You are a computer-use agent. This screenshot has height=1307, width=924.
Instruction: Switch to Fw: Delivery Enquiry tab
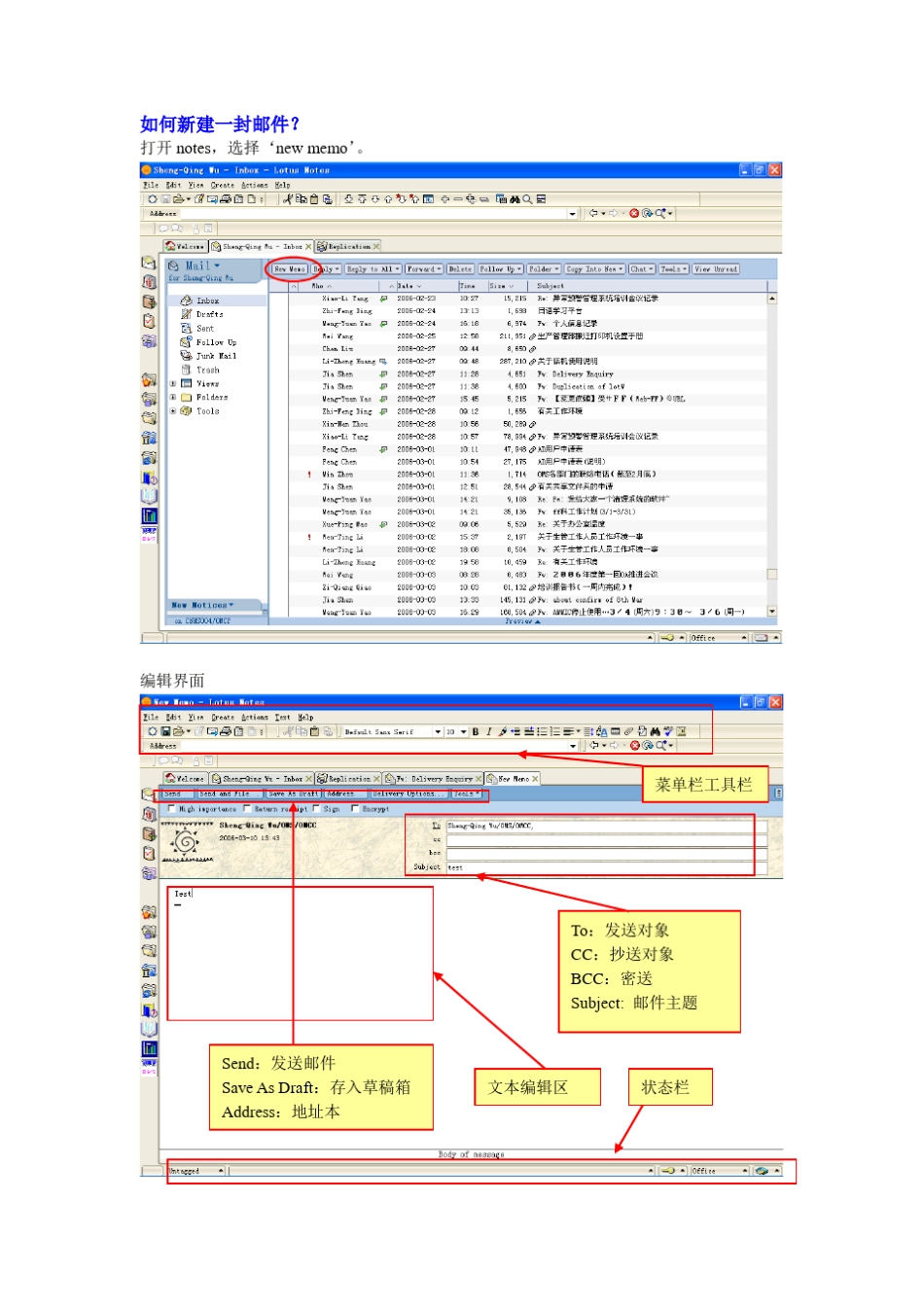point(434,779)
